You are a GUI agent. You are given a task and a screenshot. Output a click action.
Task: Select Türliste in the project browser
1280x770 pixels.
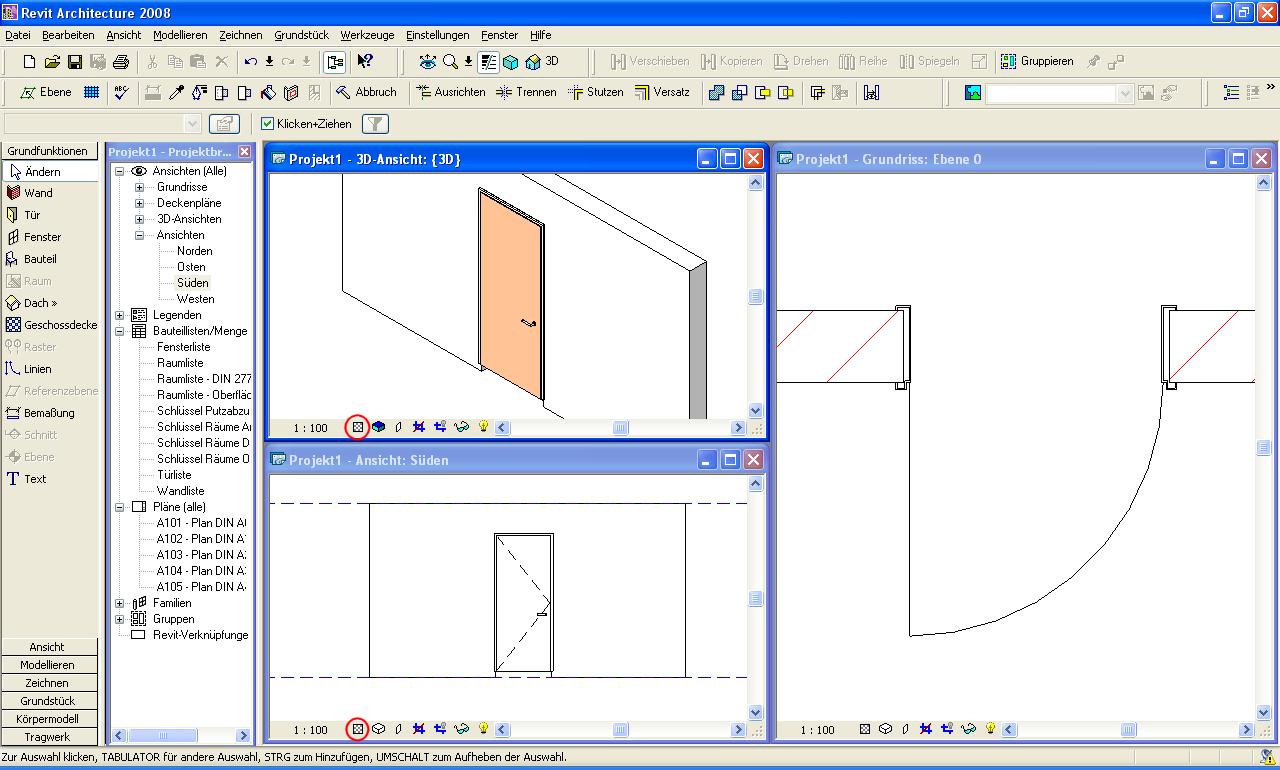tap(174, 475)
